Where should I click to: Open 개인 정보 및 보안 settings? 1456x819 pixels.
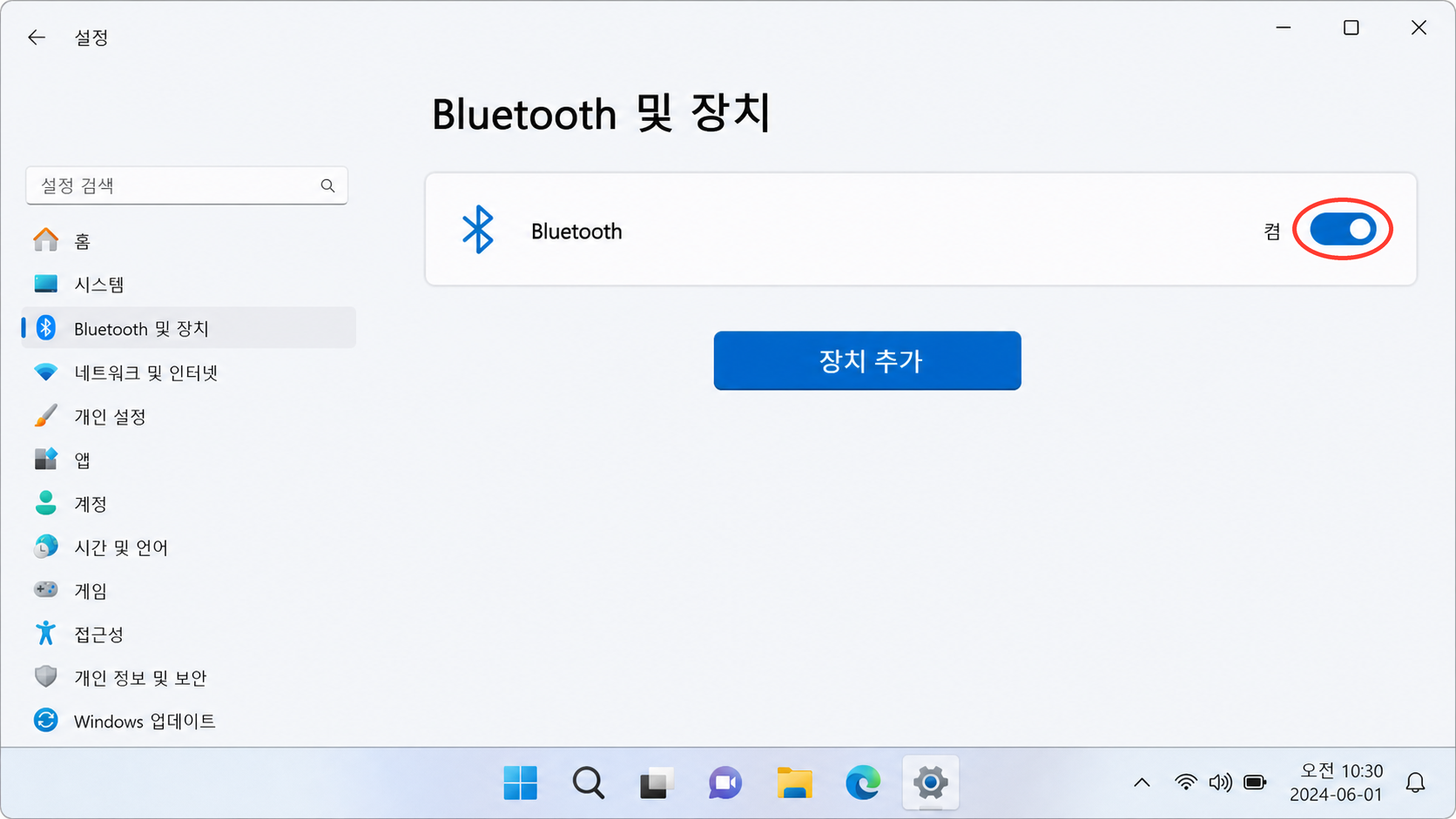coord(187,677)
